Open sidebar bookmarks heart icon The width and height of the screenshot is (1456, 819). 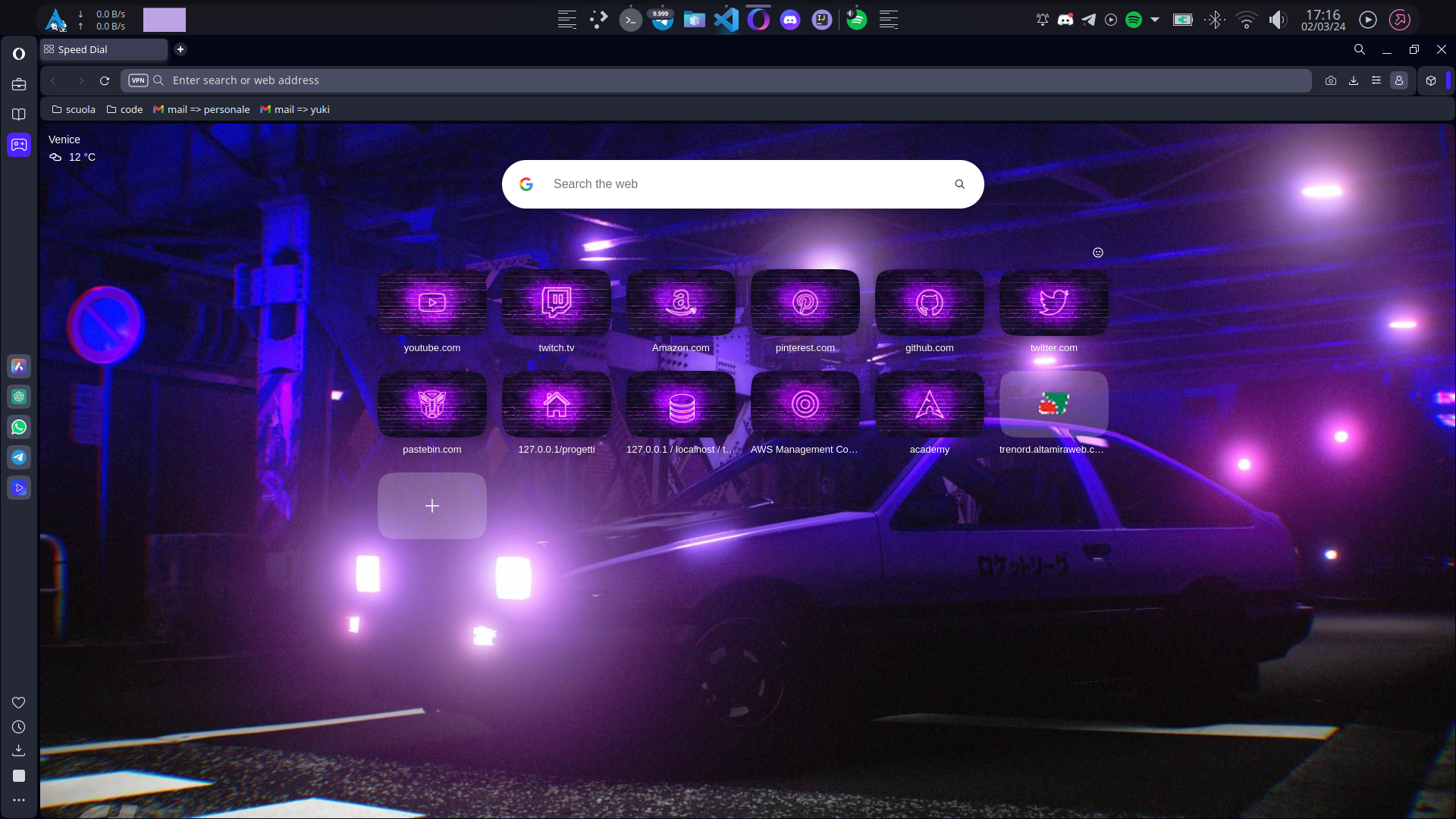coord(19,702)
